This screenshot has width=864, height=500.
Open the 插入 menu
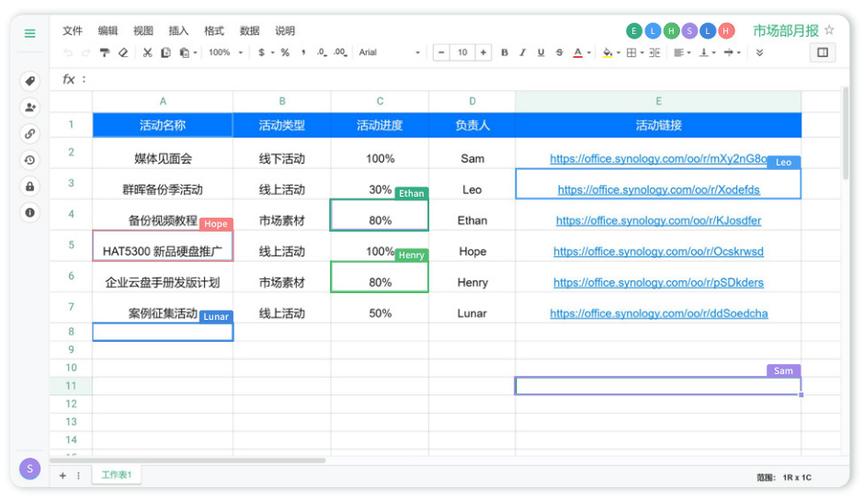click(178, 31)
